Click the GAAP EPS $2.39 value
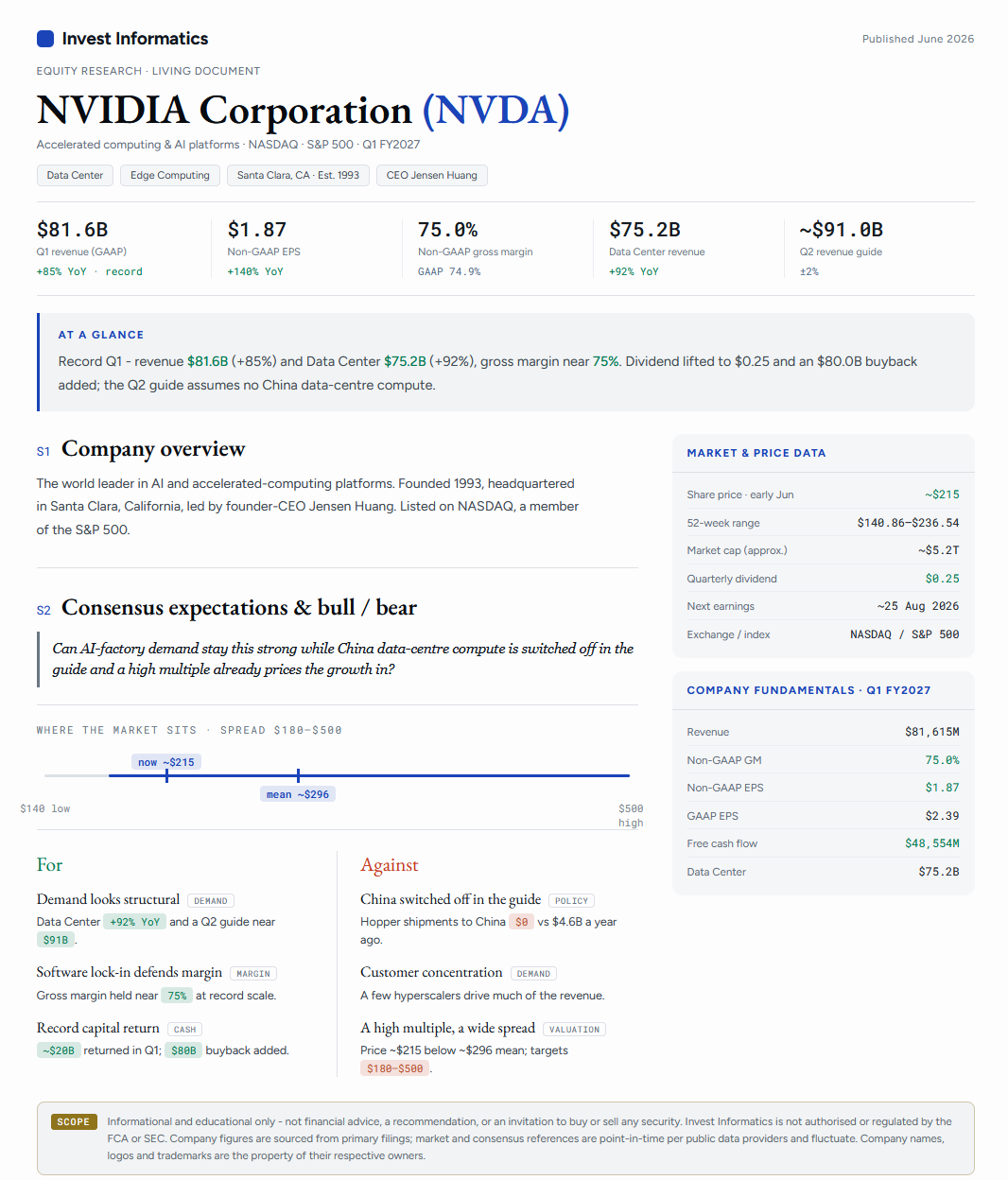Image resolution: width=1008 pixels, height=1180 pixels. (x=942, y=816)
